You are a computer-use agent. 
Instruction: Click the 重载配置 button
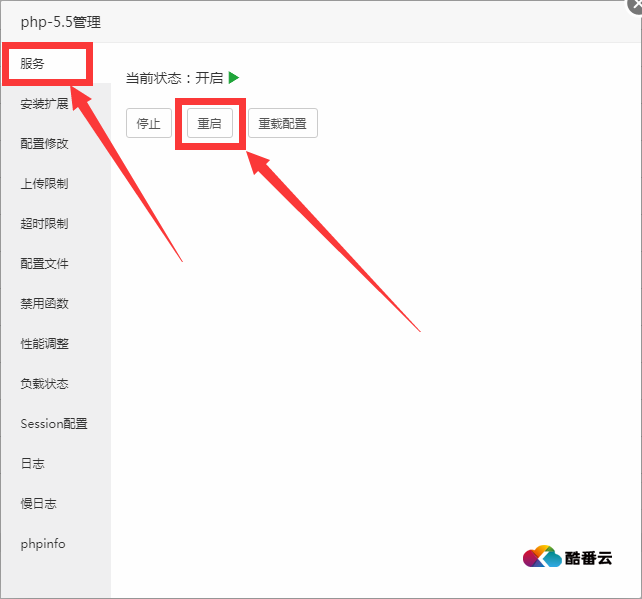[282, 124]
